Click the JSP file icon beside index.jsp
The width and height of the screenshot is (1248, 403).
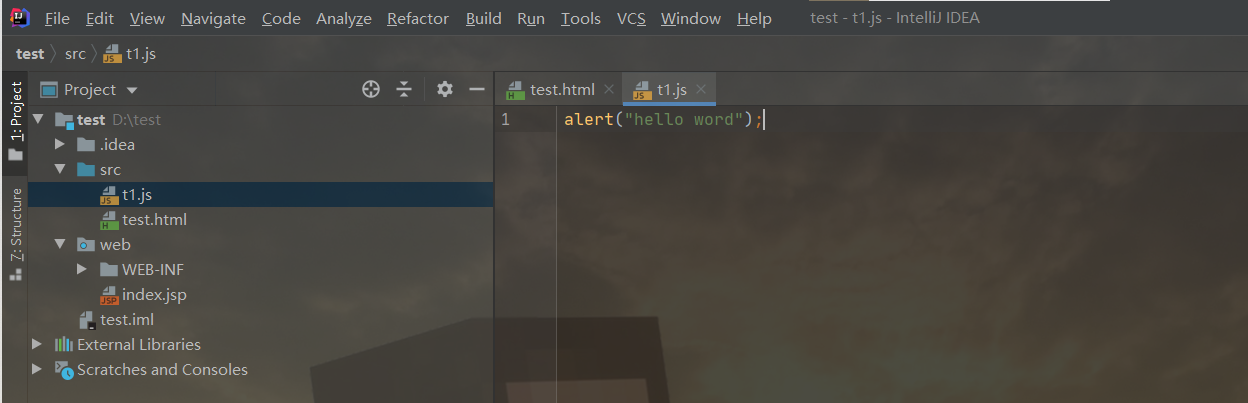click(109, 295)
